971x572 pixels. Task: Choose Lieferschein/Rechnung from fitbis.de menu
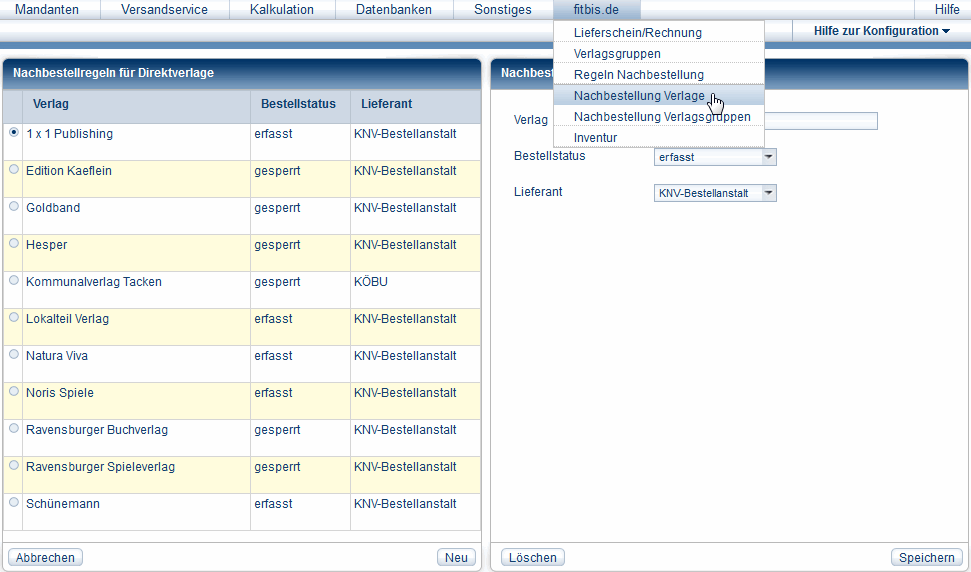pos(638,33)
